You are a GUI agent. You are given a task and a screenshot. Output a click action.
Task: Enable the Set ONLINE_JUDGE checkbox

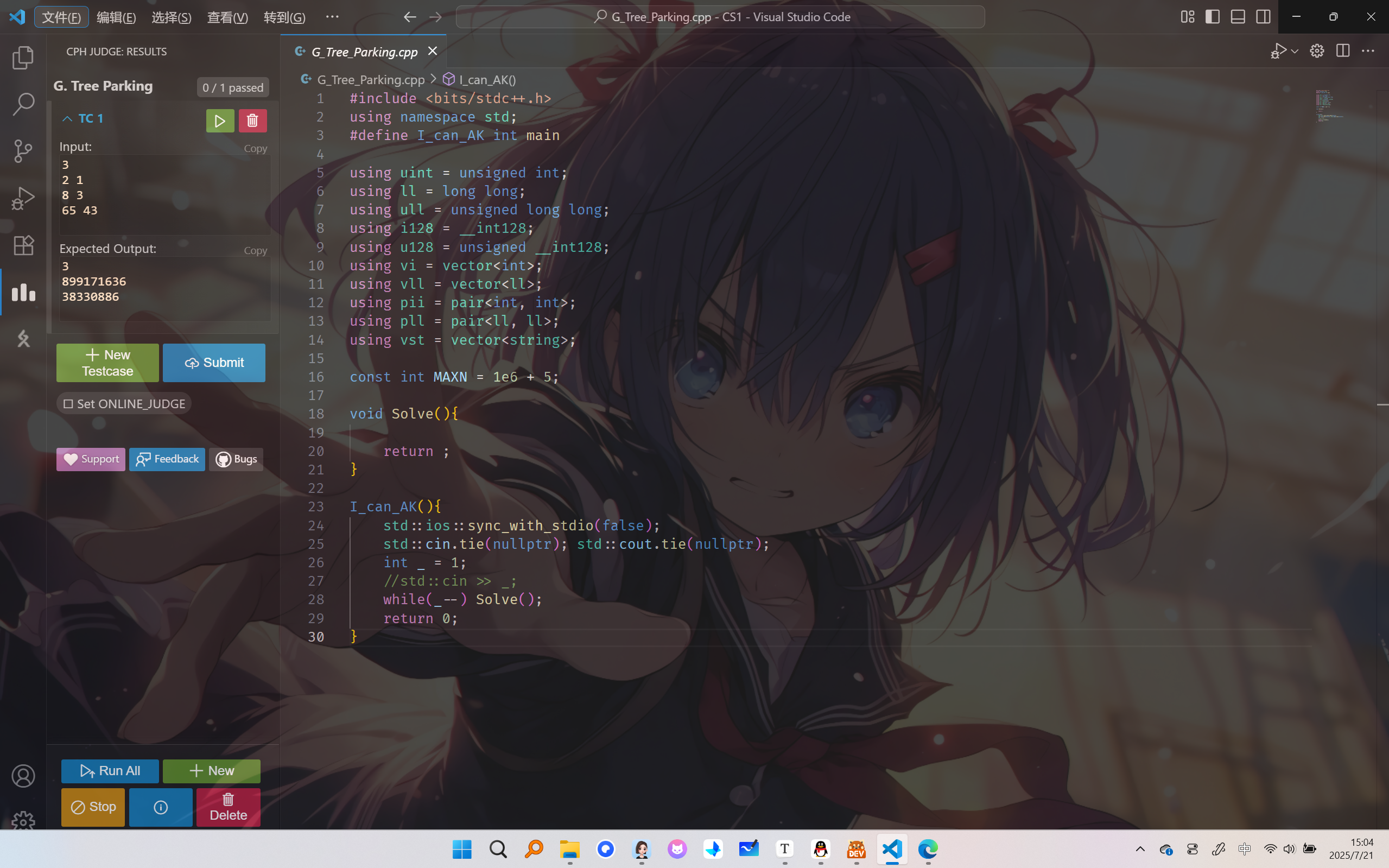point(68,403)
